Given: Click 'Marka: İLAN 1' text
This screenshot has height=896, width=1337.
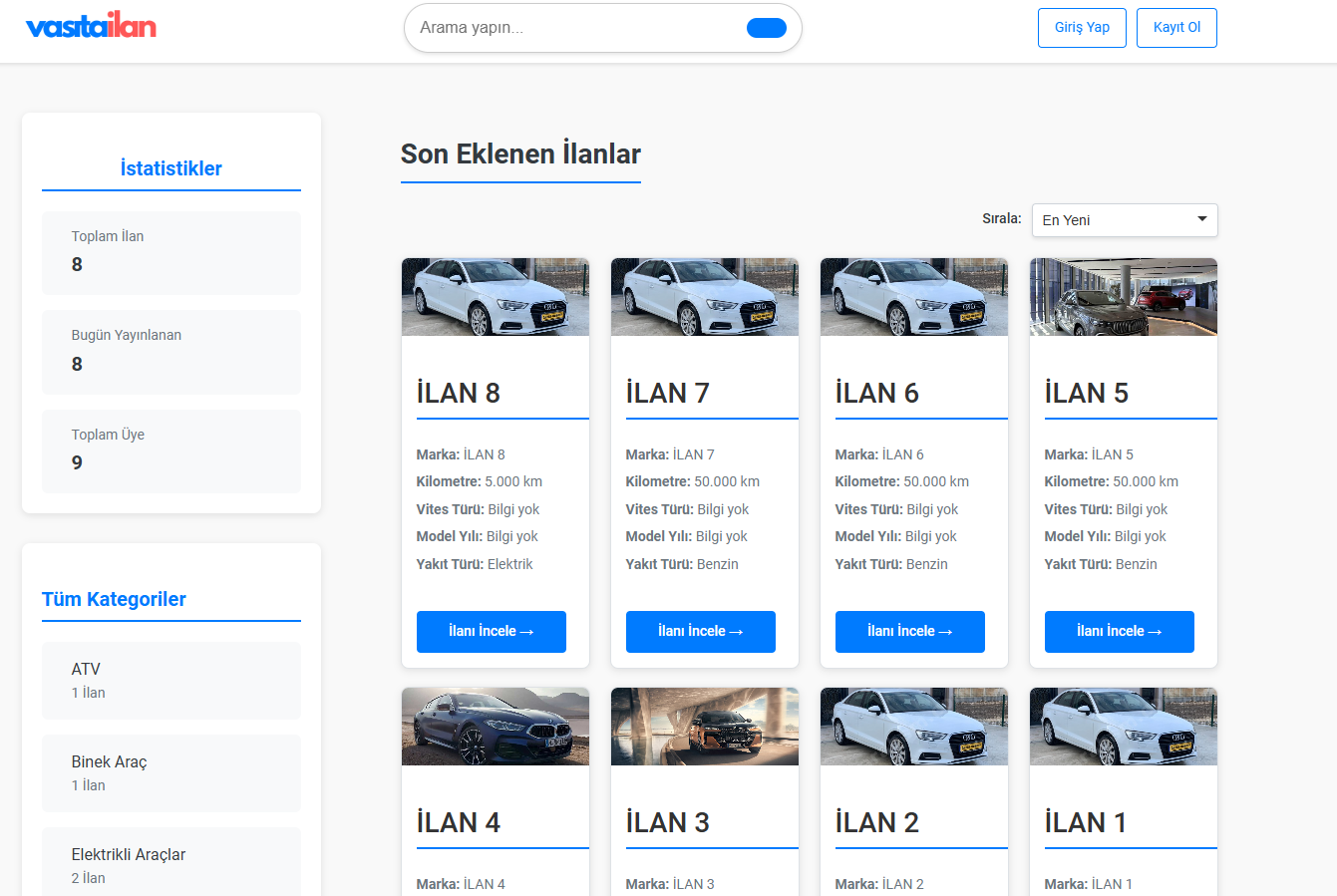Looking at the screenshot, I should [1089, 884].
